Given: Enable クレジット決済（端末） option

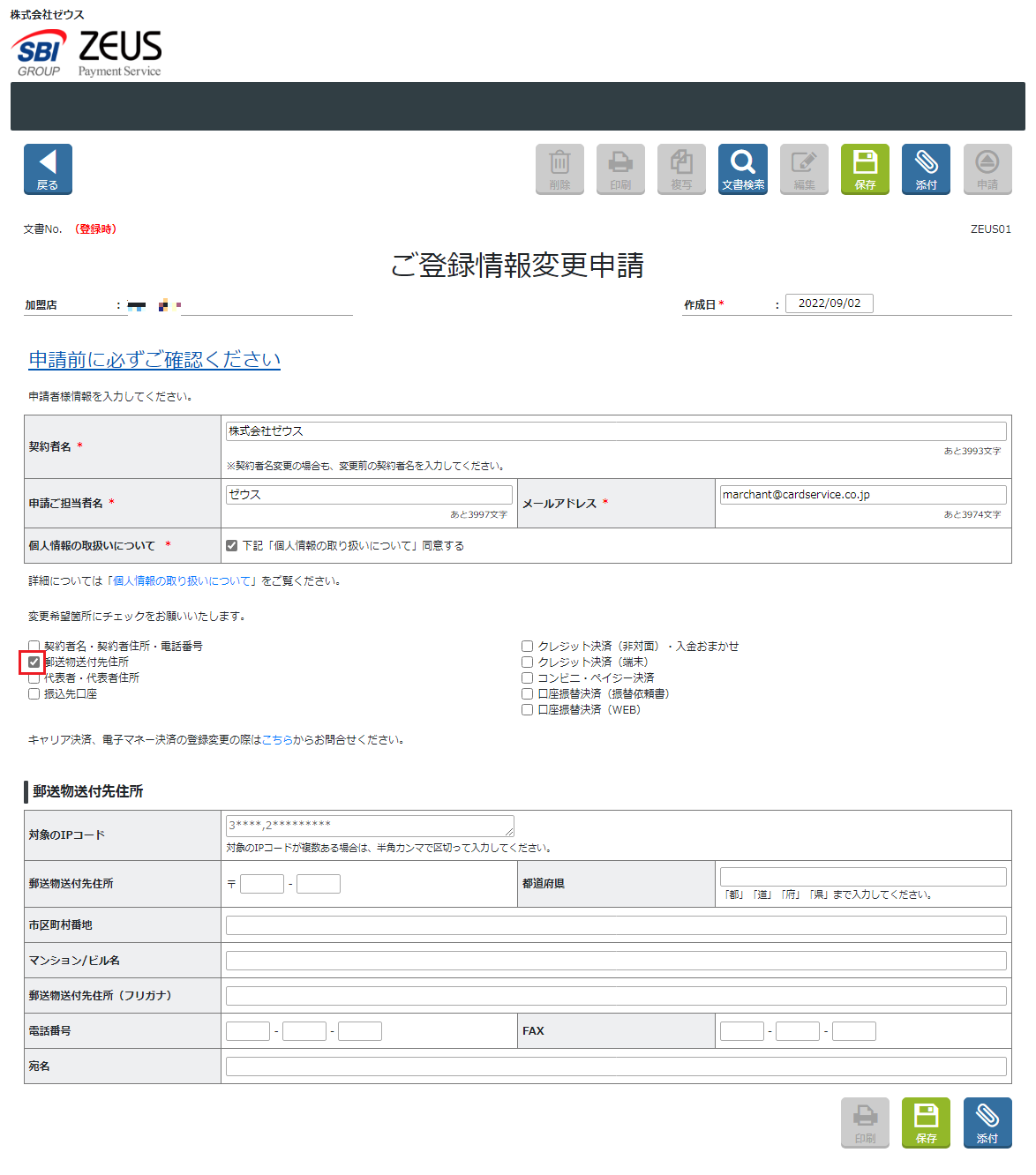Looking at the screenshot, I should (x=527, y=662).
